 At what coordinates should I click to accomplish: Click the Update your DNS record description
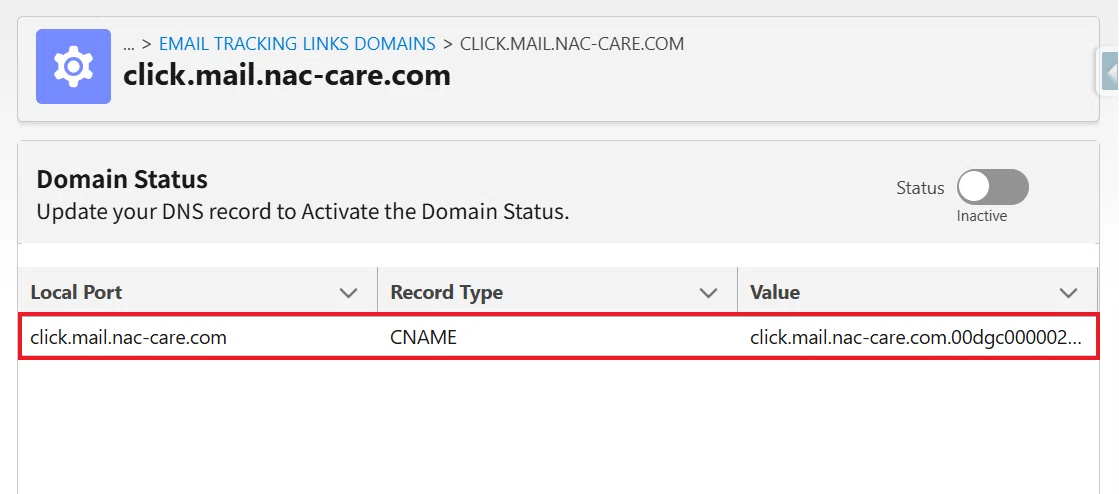click(x=303, y=213)
